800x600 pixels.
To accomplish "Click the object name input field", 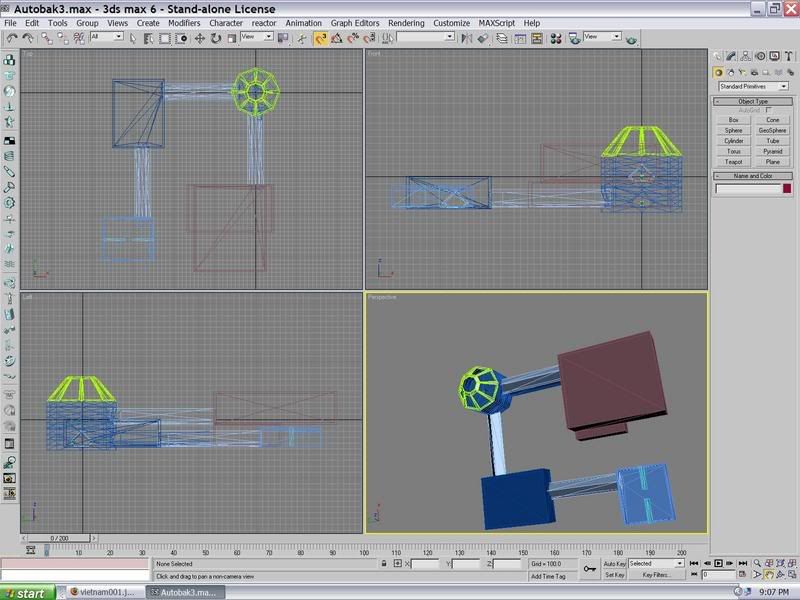I will click(x=748, y=189).
